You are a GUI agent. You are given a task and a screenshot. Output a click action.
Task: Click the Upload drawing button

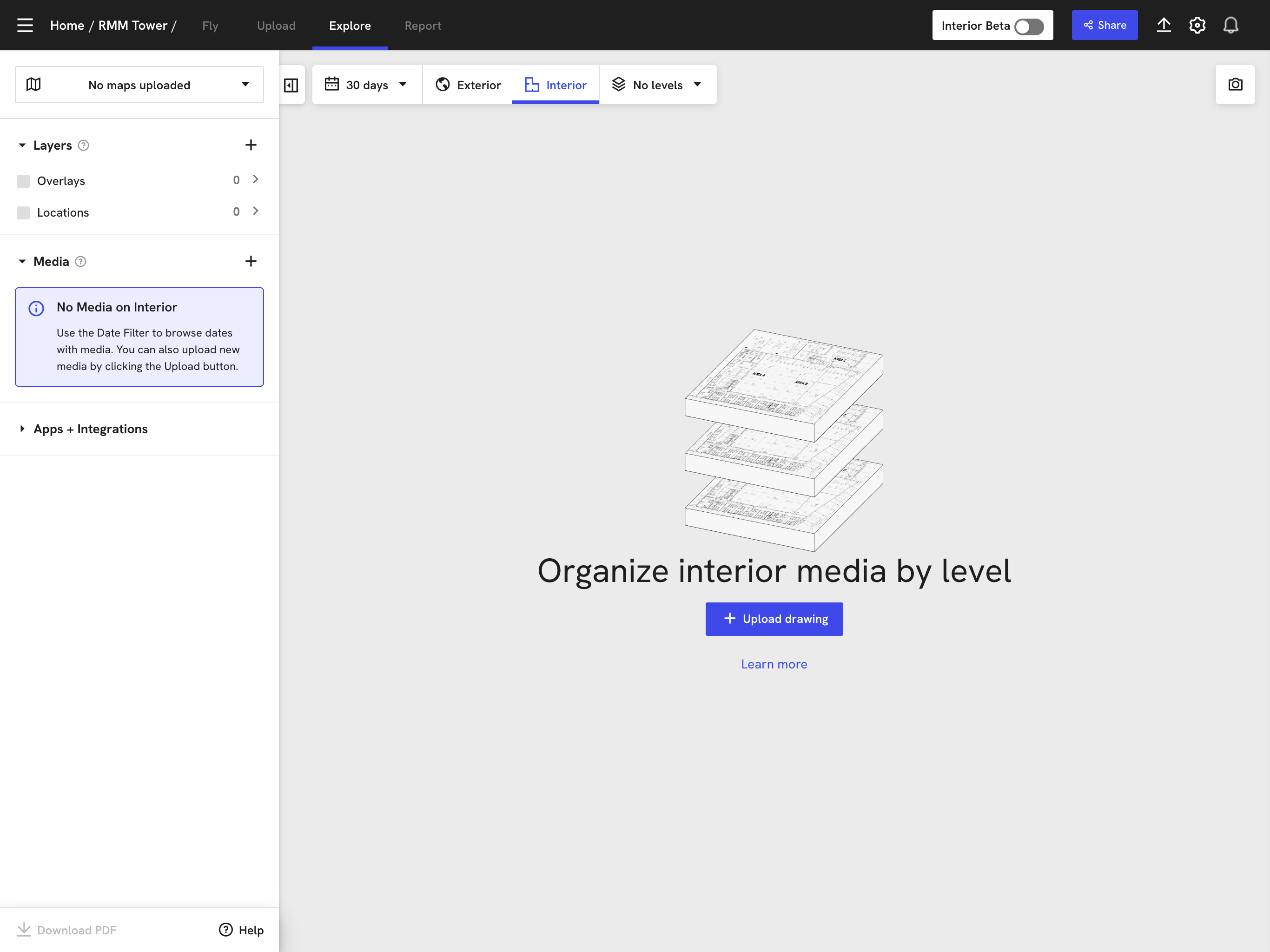pos(774,619)
